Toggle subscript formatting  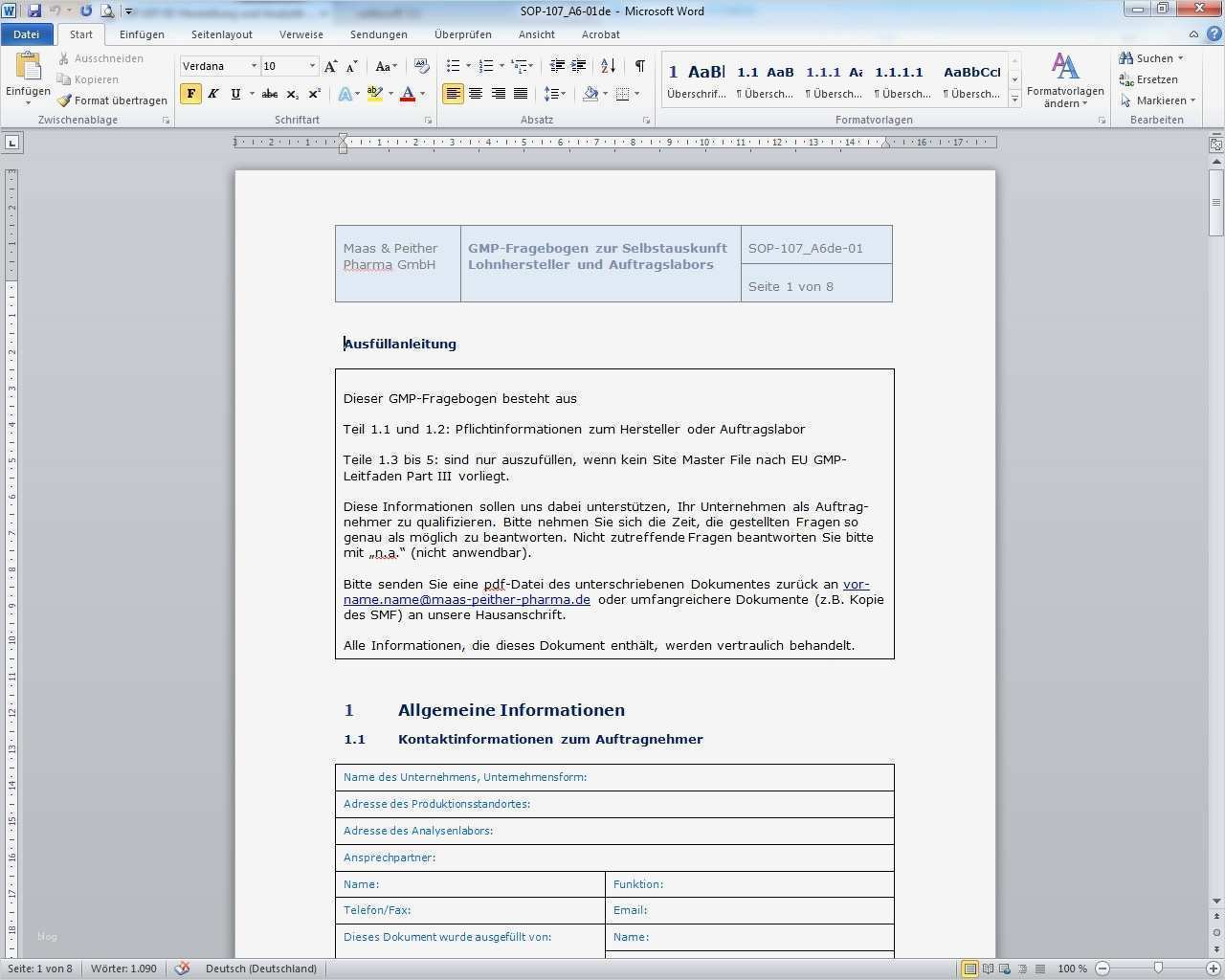[x=293, y=94]
